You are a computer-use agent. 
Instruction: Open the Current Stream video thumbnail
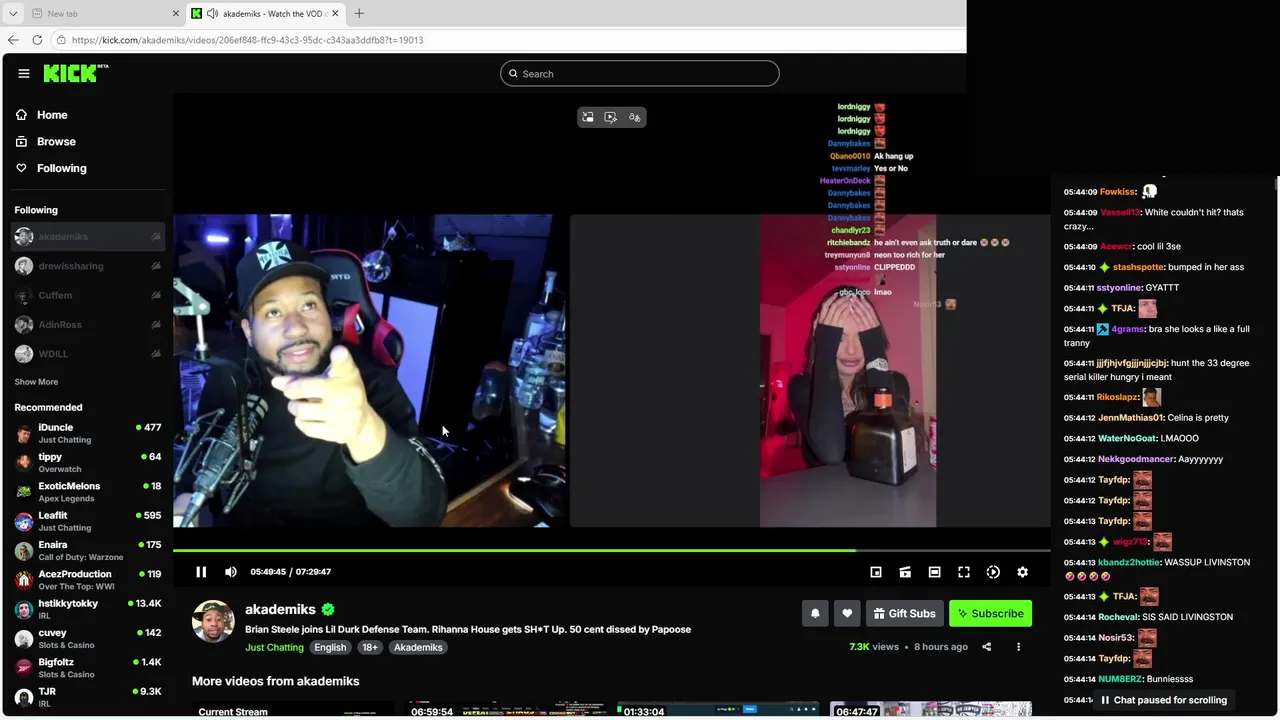tap(292, 709)
